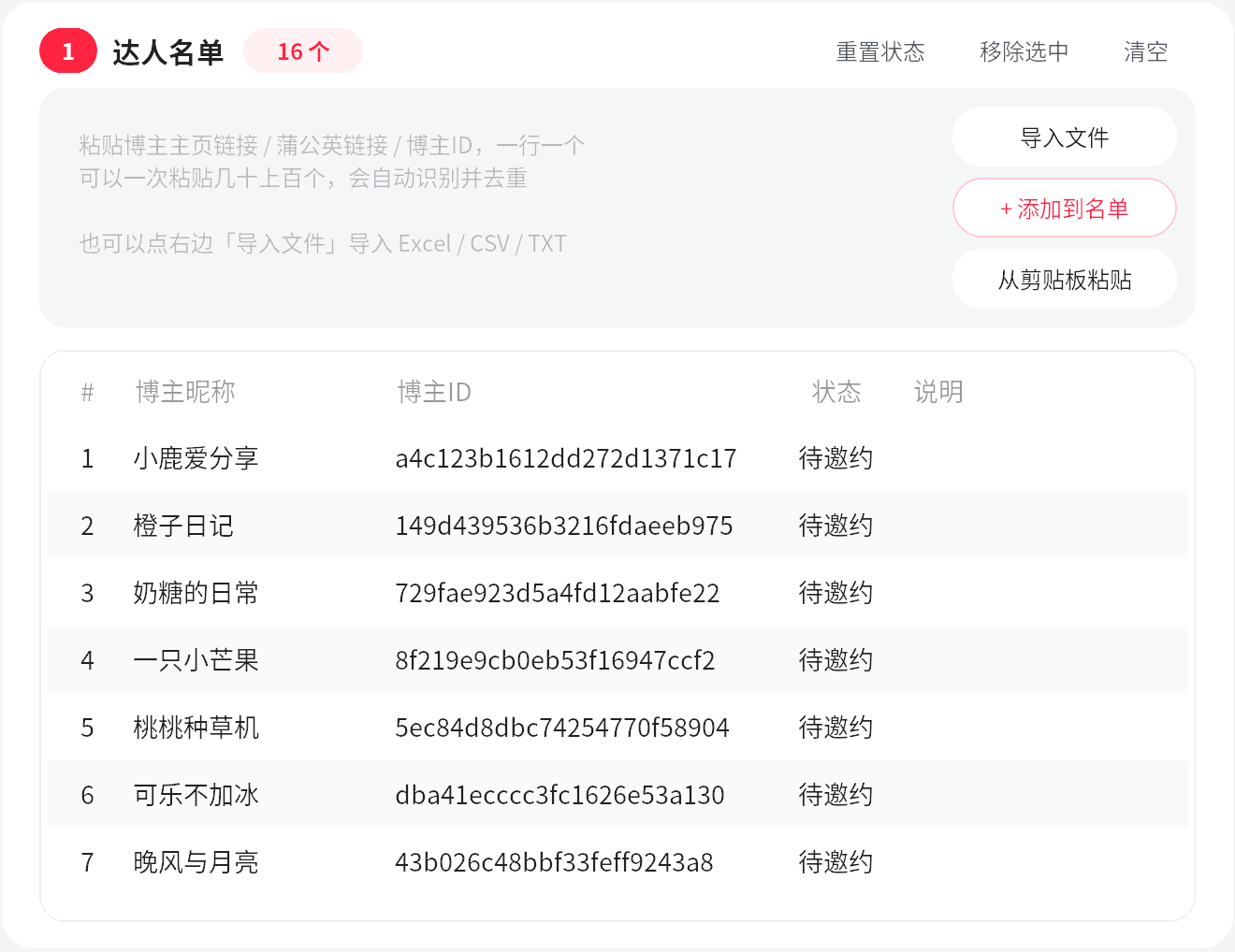This screenshot has width=1235, height=952.
Task: Focus the blogger link paste text area
Action: click(x=496, y=208)
